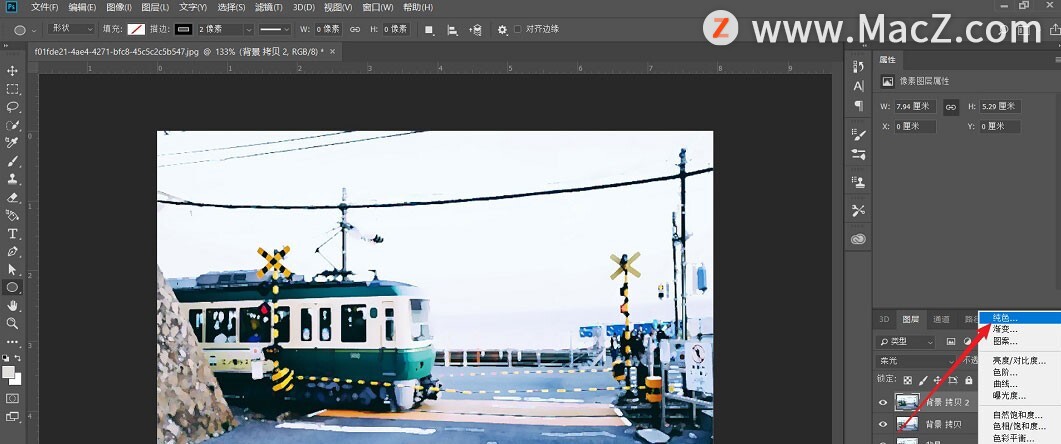Select the Move tool
1061x444 pixels.
coord(13,71)
